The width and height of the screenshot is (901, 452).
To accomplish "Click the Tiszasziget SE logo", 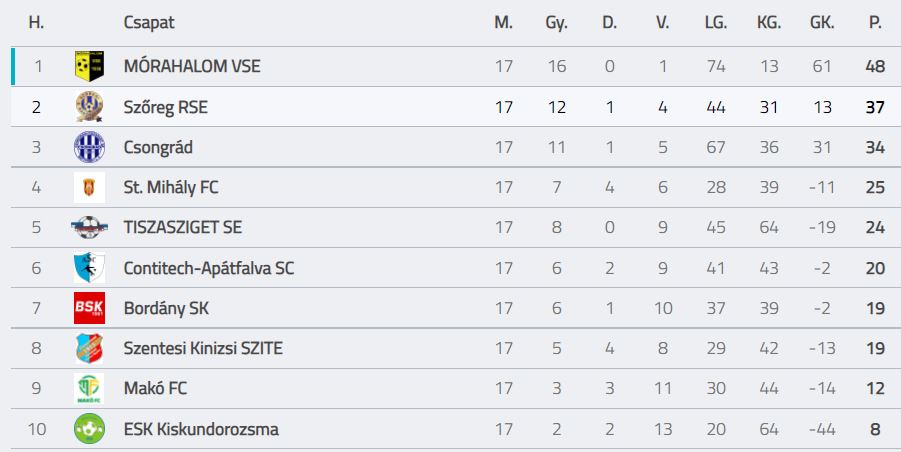I will click(89, 227).
